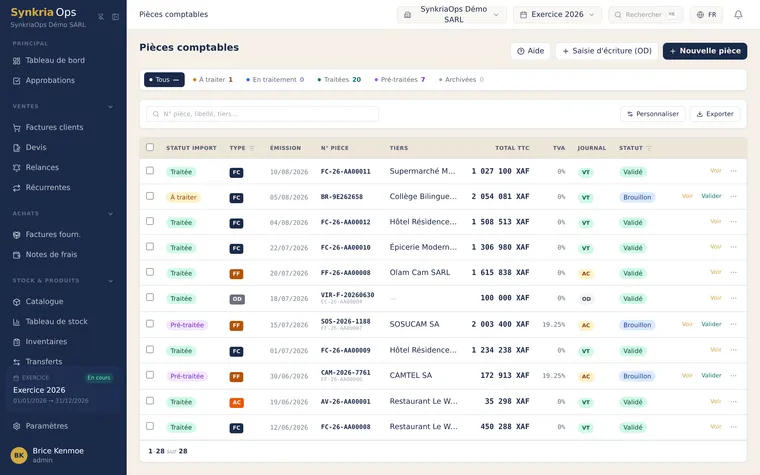The width and height of the screenshot is (760, 475).
Task: Check the VIR-F-20260630 row checkbox
Action: 150,297
